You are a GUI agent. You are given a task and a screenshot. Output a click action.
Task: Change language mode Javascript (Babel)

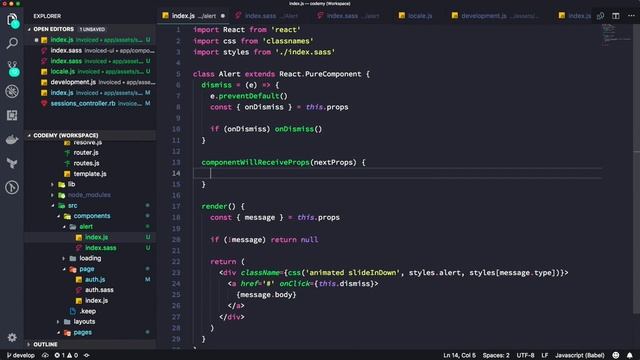(580, 355)
